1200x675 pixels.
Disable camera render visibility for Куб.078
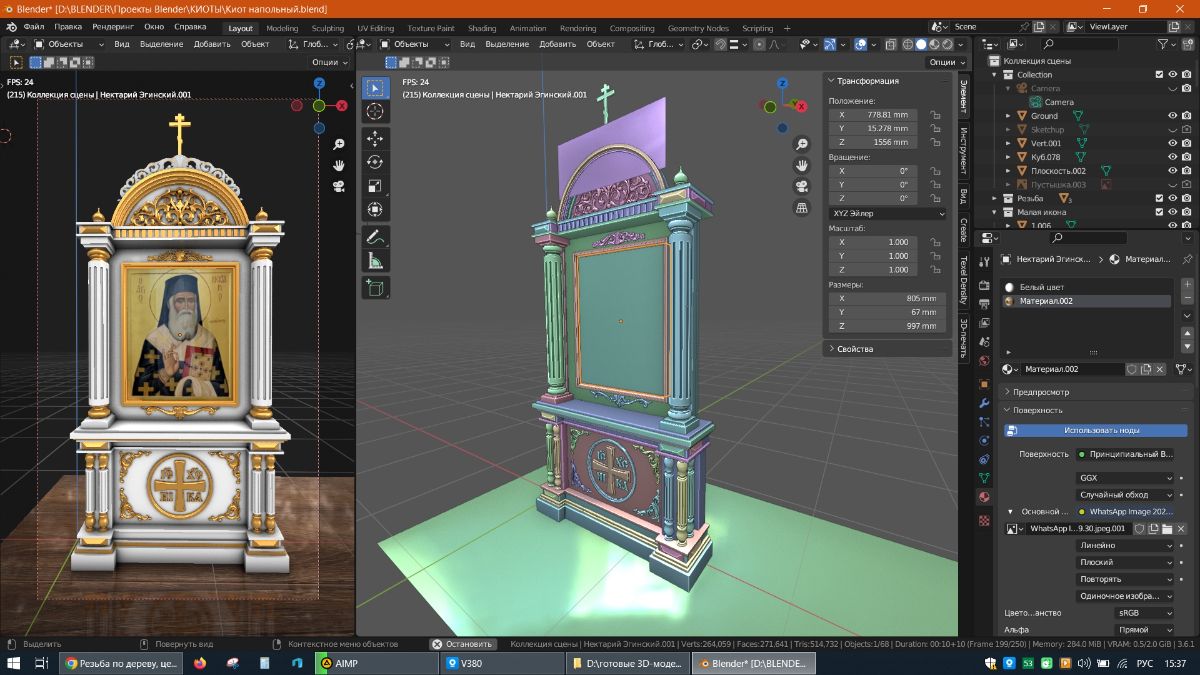(x=1187, y=156)
